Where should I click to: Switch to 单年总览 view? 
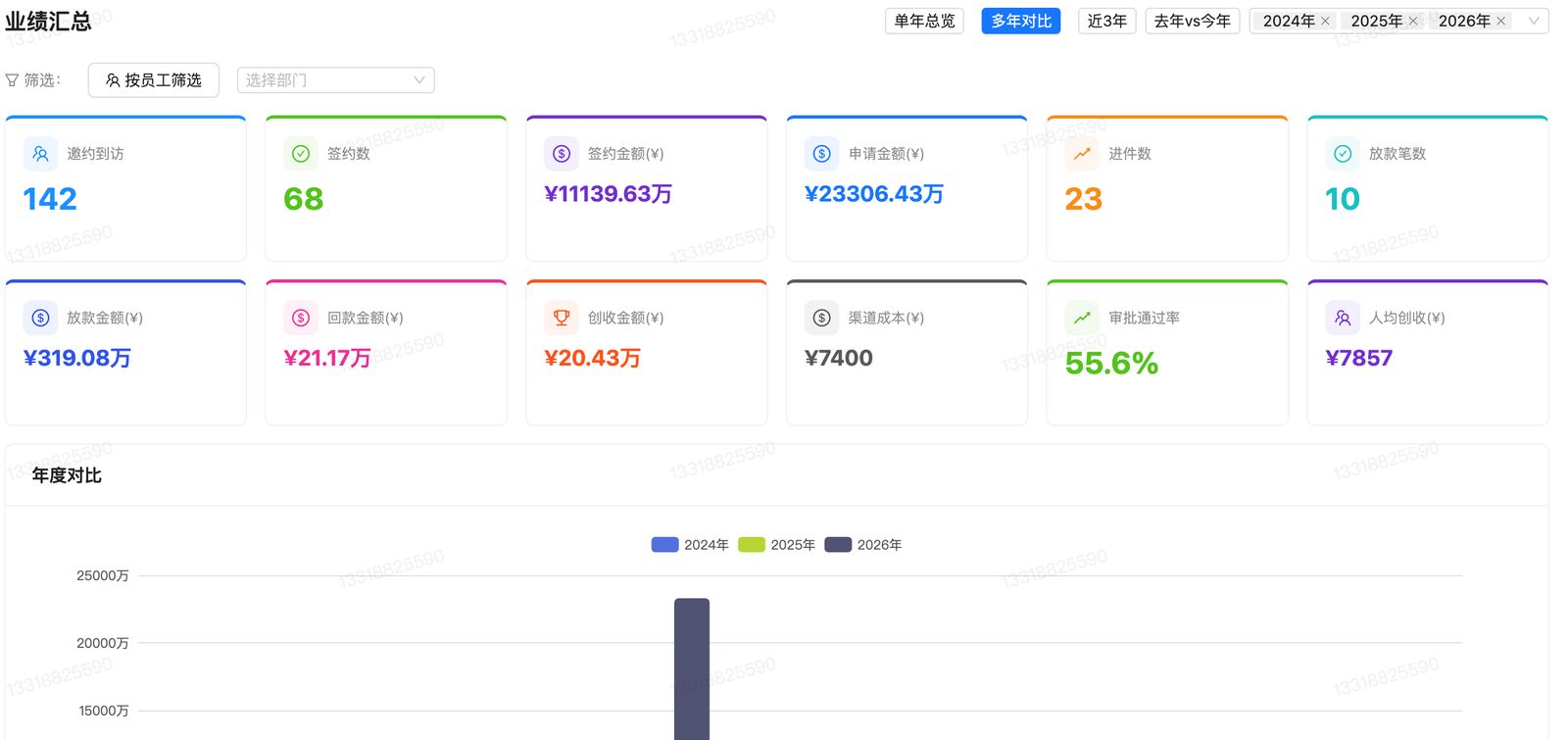[x=924, y=21]
